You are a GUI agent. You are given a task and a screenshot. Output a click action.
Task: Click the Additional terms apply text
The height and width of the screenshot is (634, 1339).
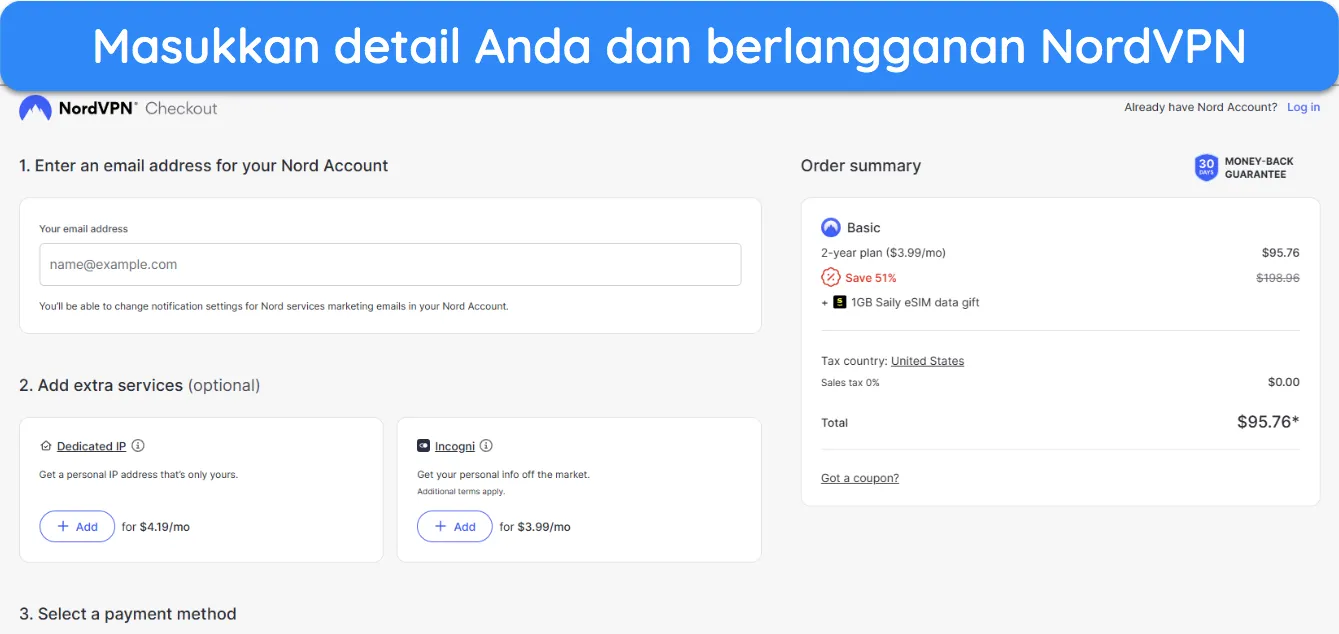tap(461, 492)
